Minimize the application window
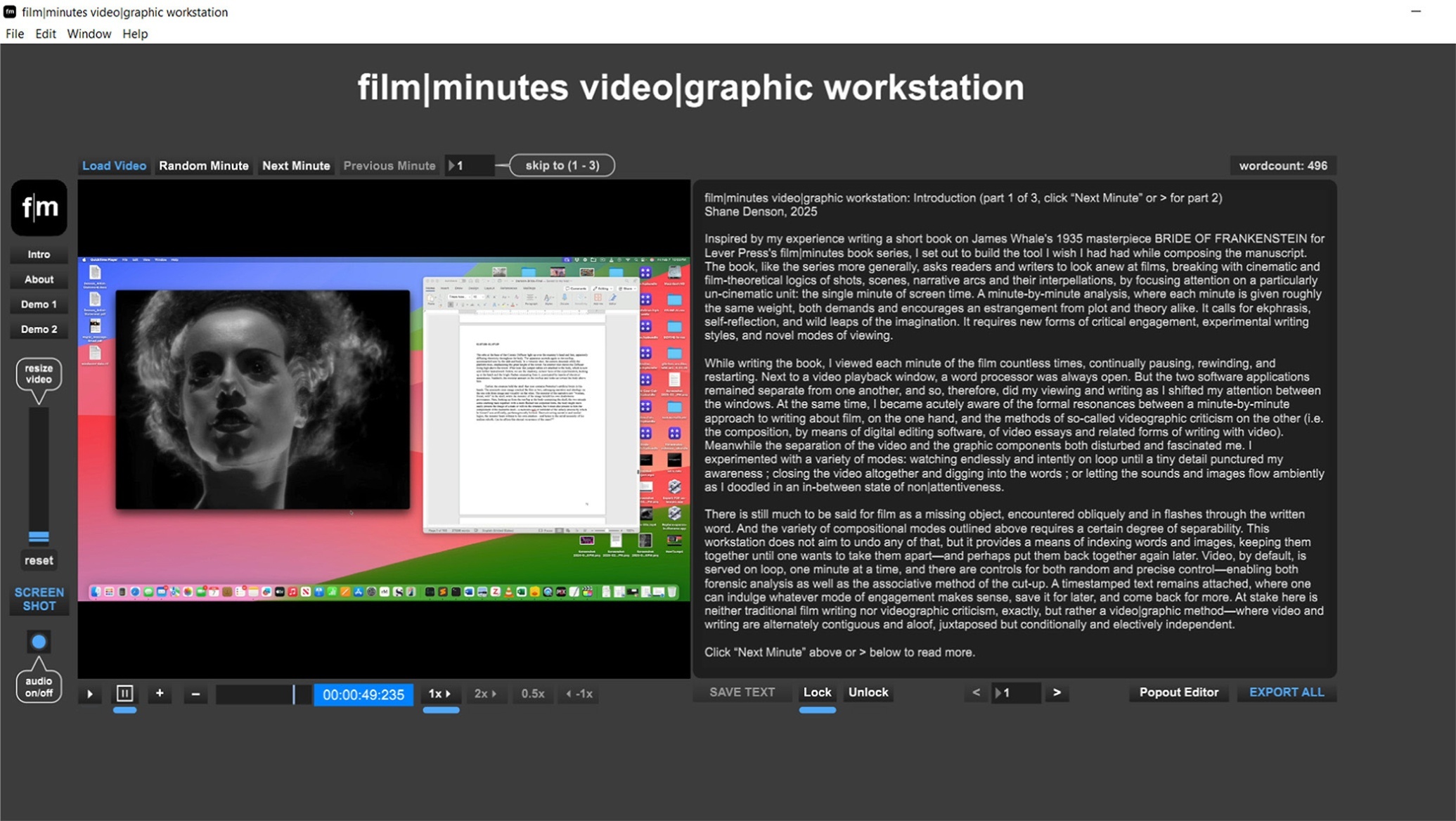Image resolution: width=1456 pixels, height=821 pixels. 1416,12
